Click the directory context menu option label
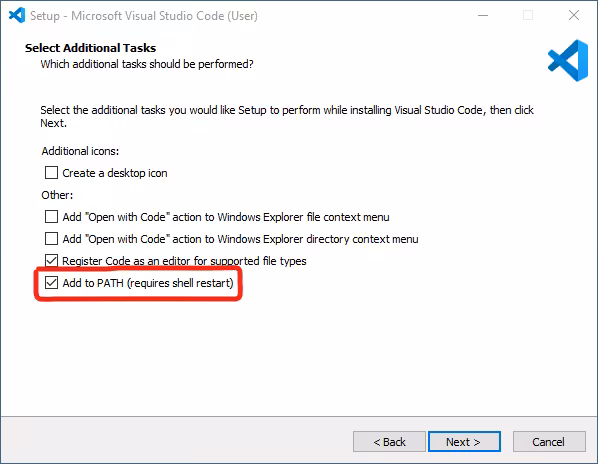Image resolution: width=598 pixels, height=464 pixels. coord(240,239)
